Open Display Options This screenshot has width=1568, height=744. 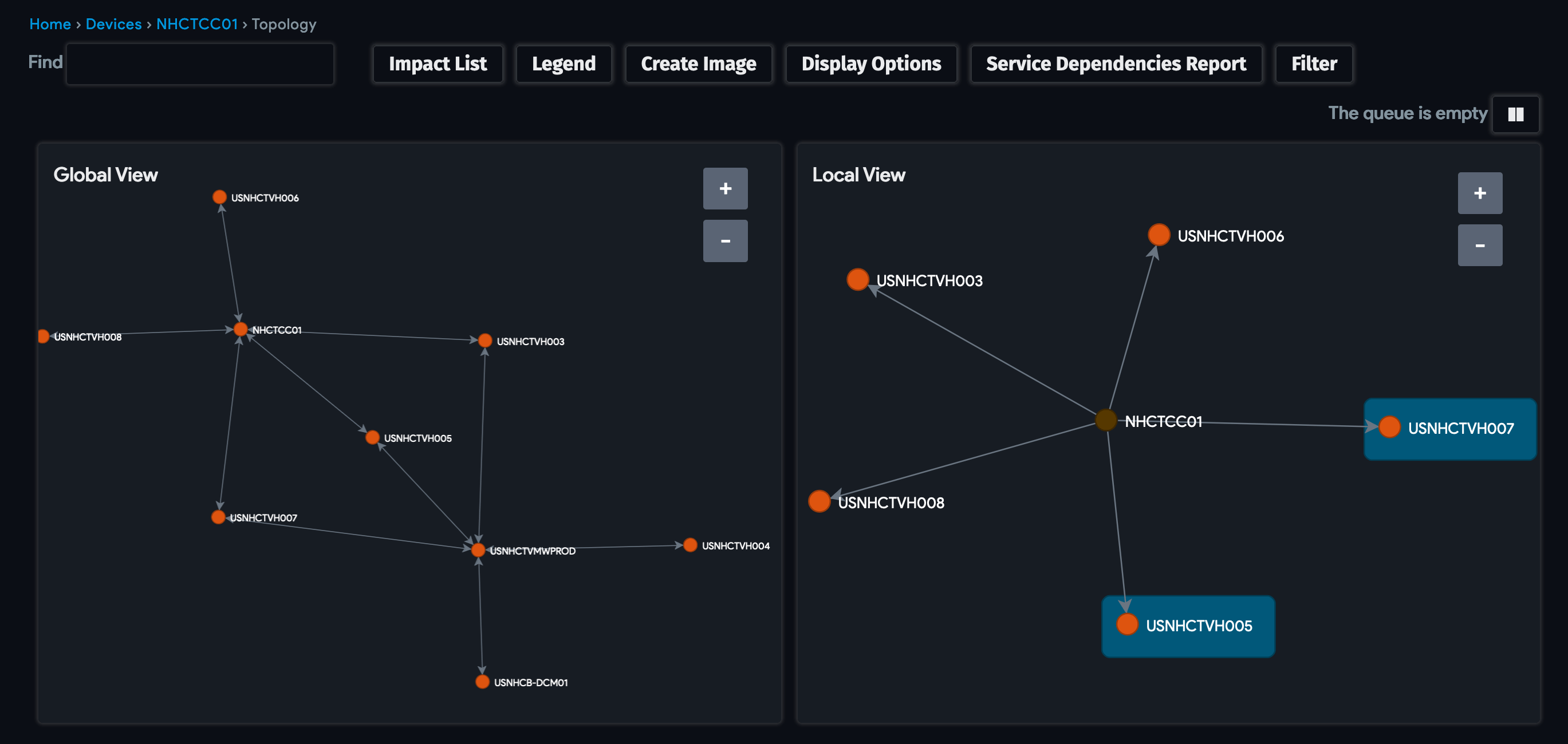click(x=870, y=64)
